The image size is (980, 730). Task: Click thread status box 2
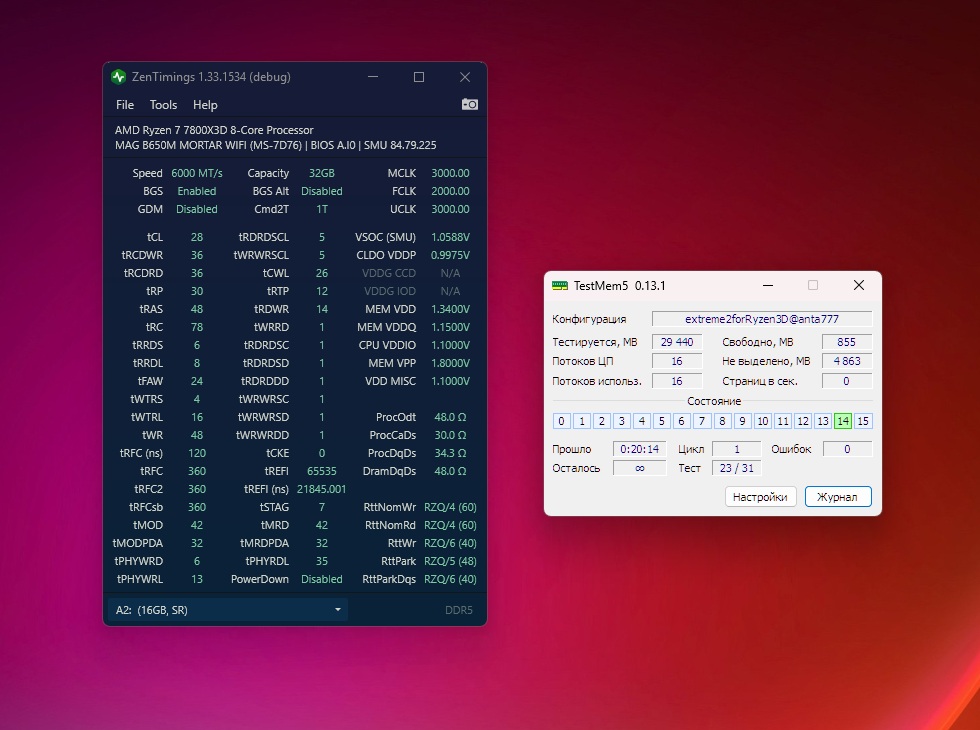(x=601, y=421)
